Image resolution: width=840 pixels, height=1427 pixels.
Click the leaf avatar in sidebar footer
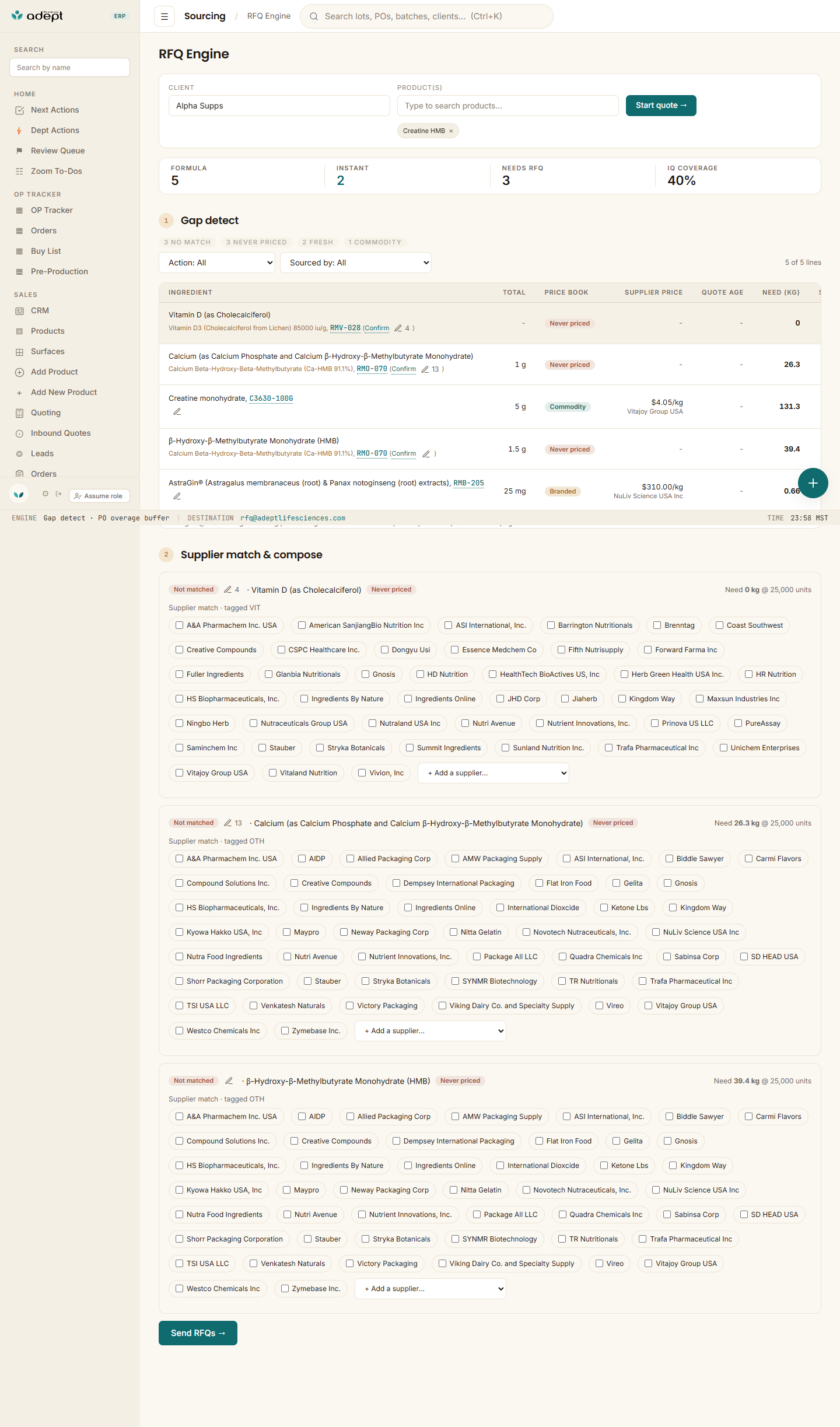pos(19,495)
